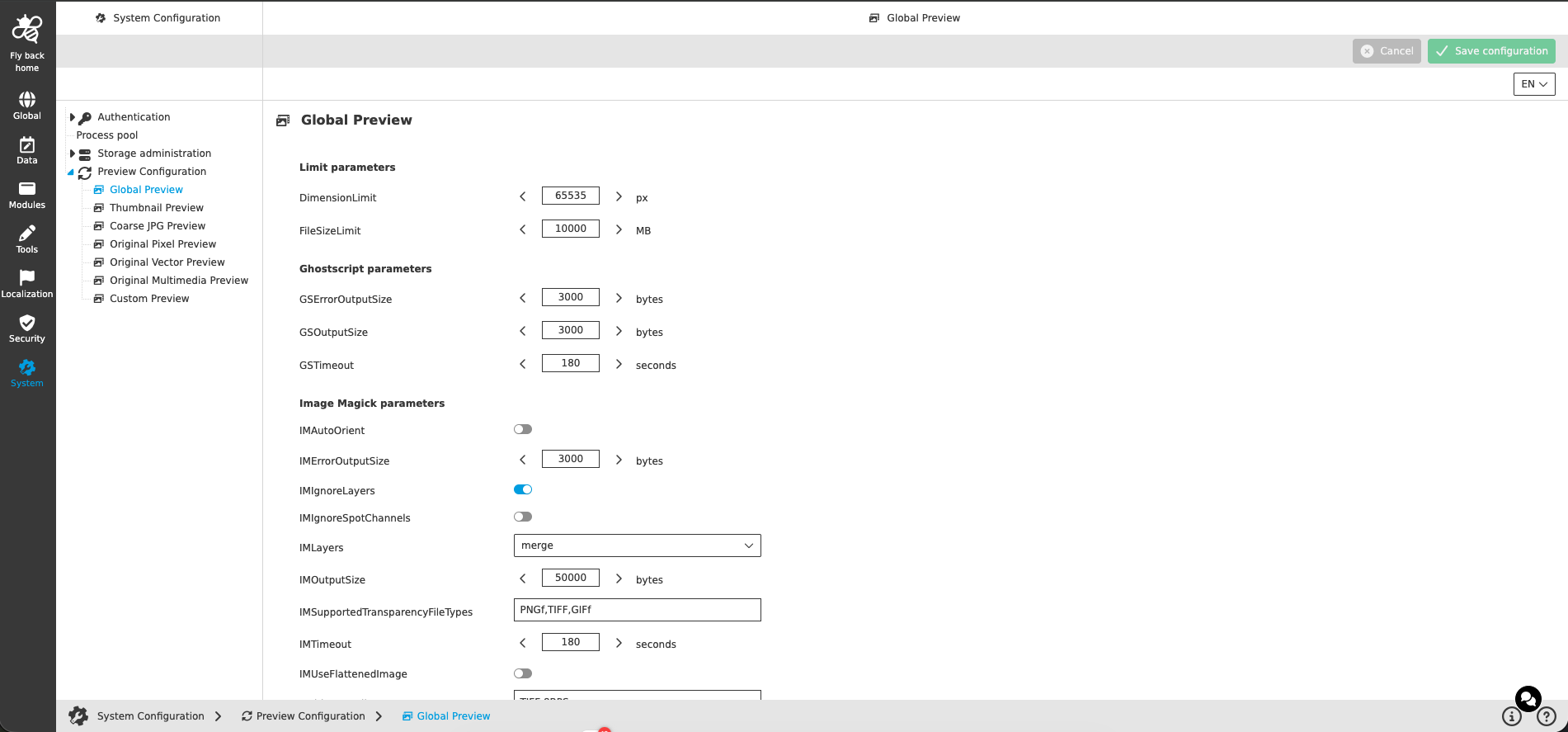Decrease the DimensionLimit value
This screenshot has width=1568, height=732.
(x=523, y=196)
